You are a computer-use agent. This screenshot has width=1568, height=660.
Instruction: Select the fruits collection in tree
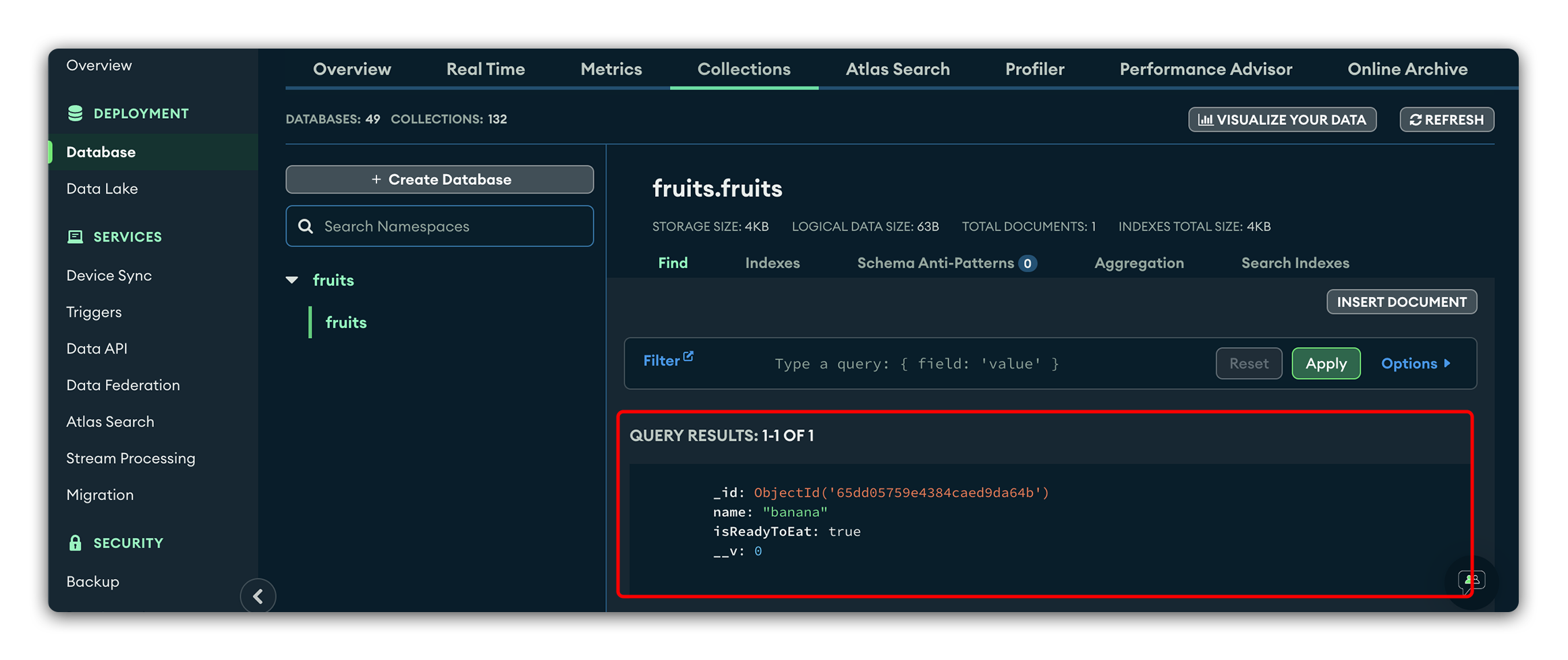[x=345, y=323]
